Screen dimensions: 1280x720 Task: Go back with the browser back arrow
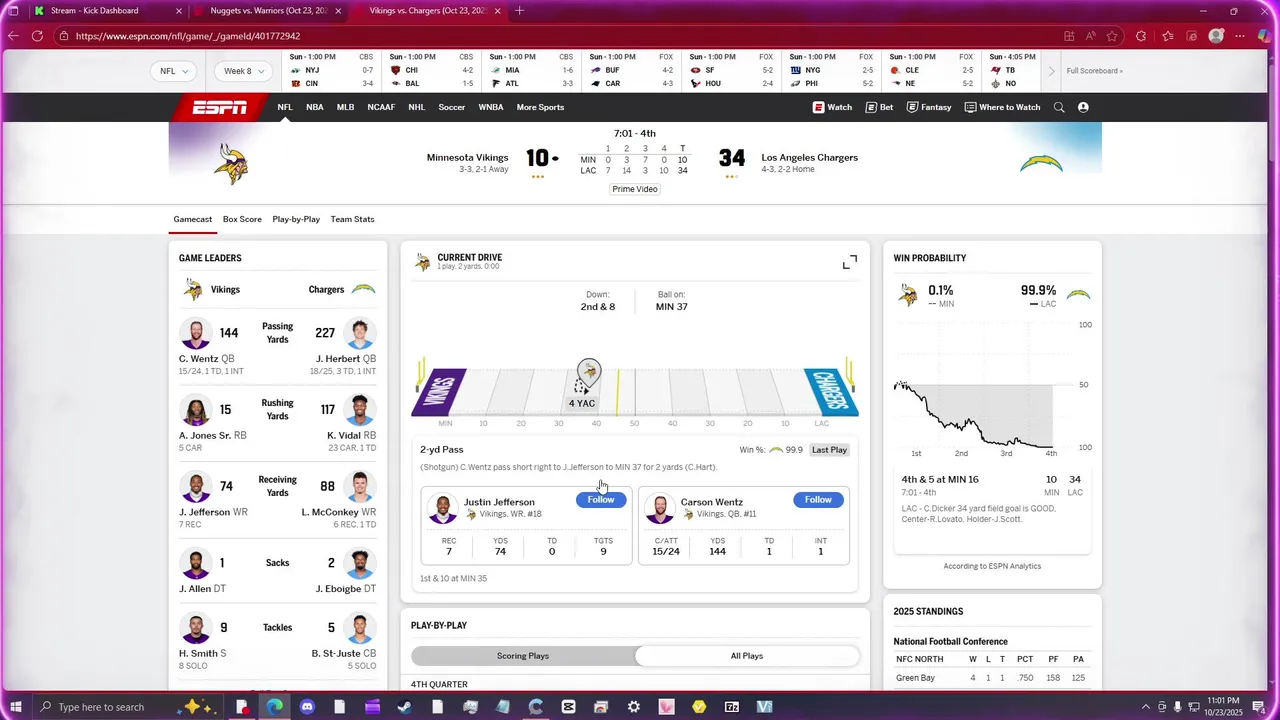(13, 36)
